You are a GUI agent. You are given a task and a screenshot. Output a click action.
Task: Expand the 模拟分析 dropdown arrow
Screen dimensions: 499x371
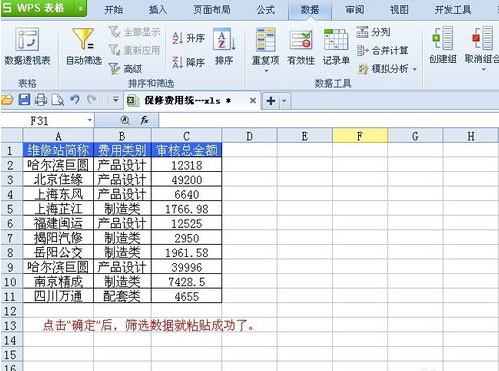(415, 69)
